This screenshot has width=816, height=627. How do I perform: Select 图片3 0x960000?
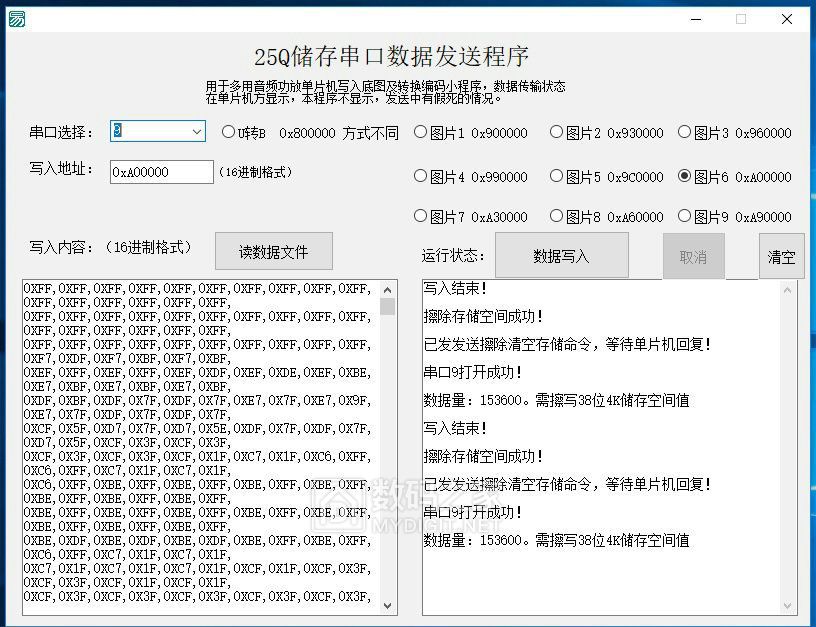tap(685, 132)
